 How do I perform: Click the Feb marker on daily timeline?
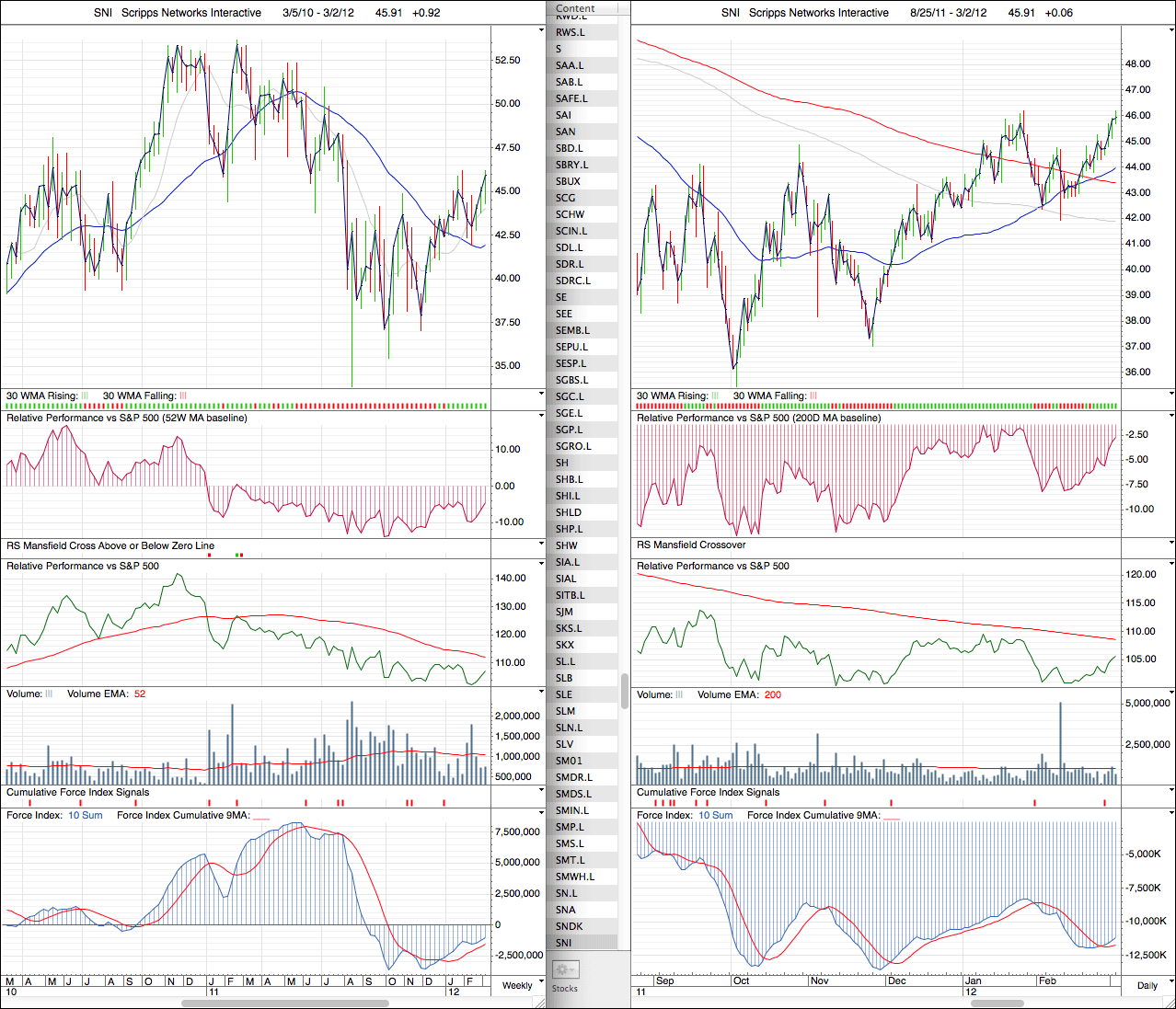[1047, 980]
